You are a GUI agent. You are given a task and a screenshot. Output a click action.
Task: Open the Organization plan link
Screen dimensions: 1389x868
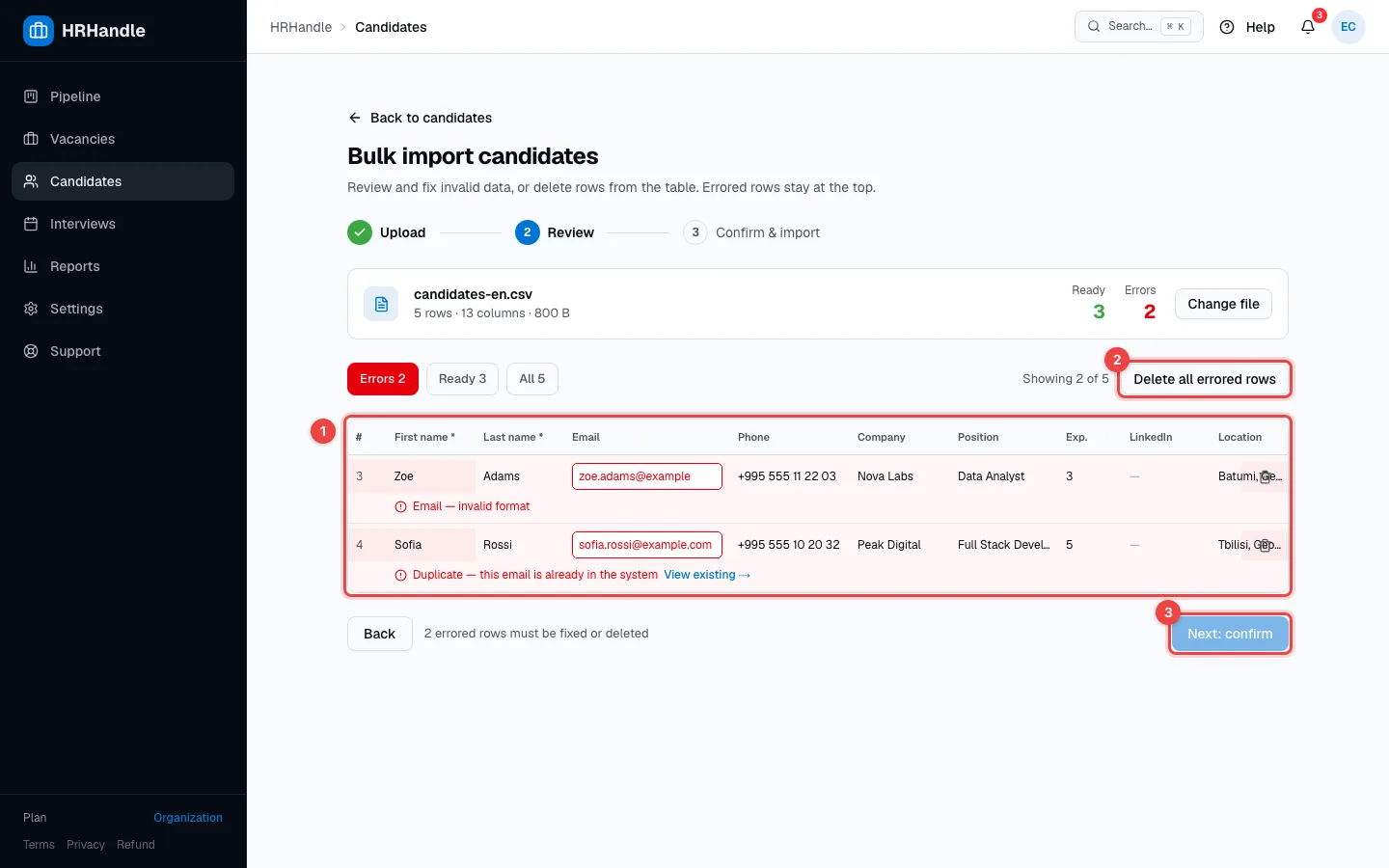[x=188, y=818]
